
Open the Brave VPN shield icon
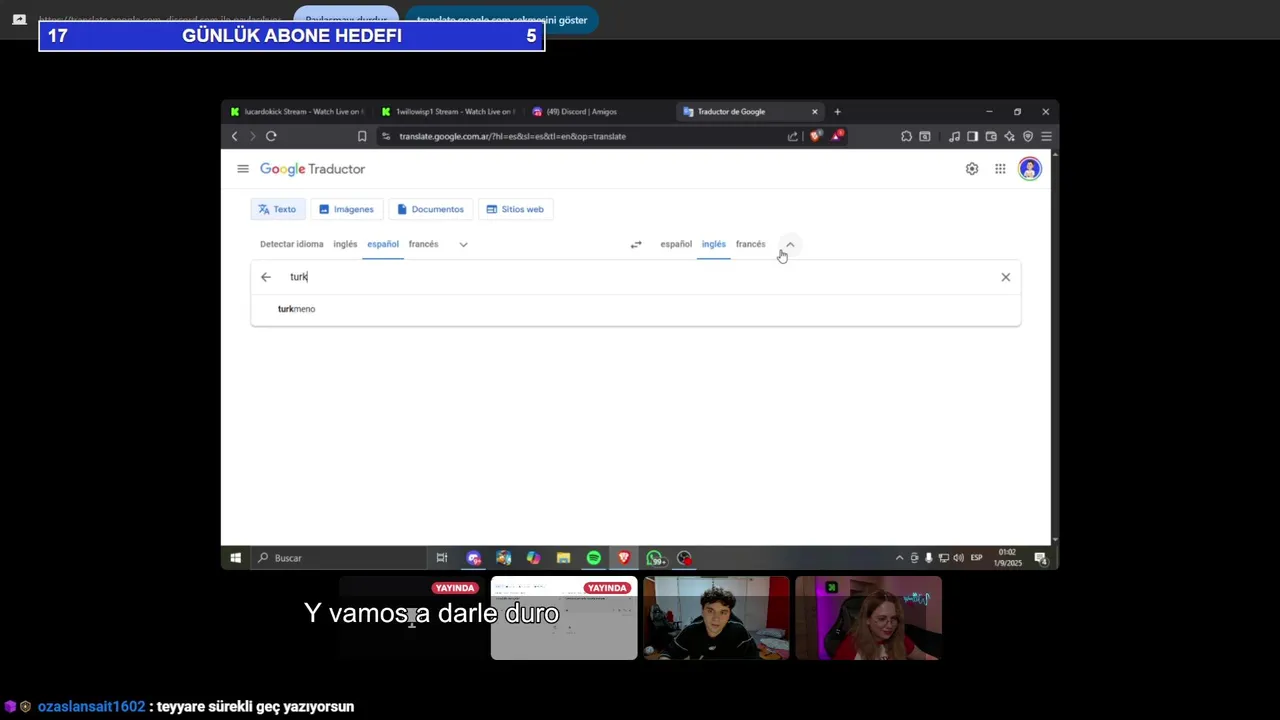pos(1028,136)
